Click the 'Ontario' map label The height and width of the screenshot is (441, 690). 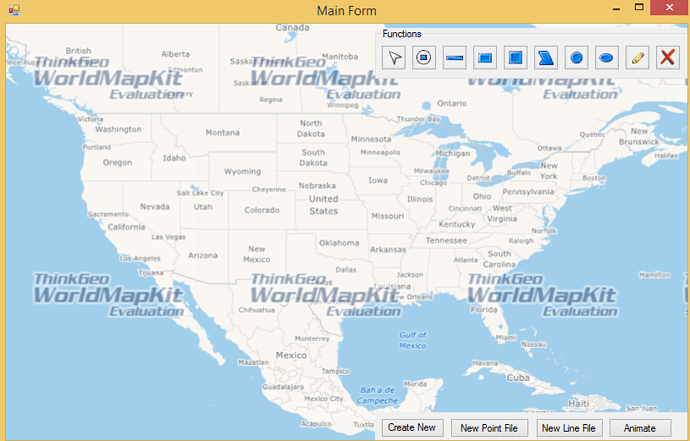[x=452, y=103]
